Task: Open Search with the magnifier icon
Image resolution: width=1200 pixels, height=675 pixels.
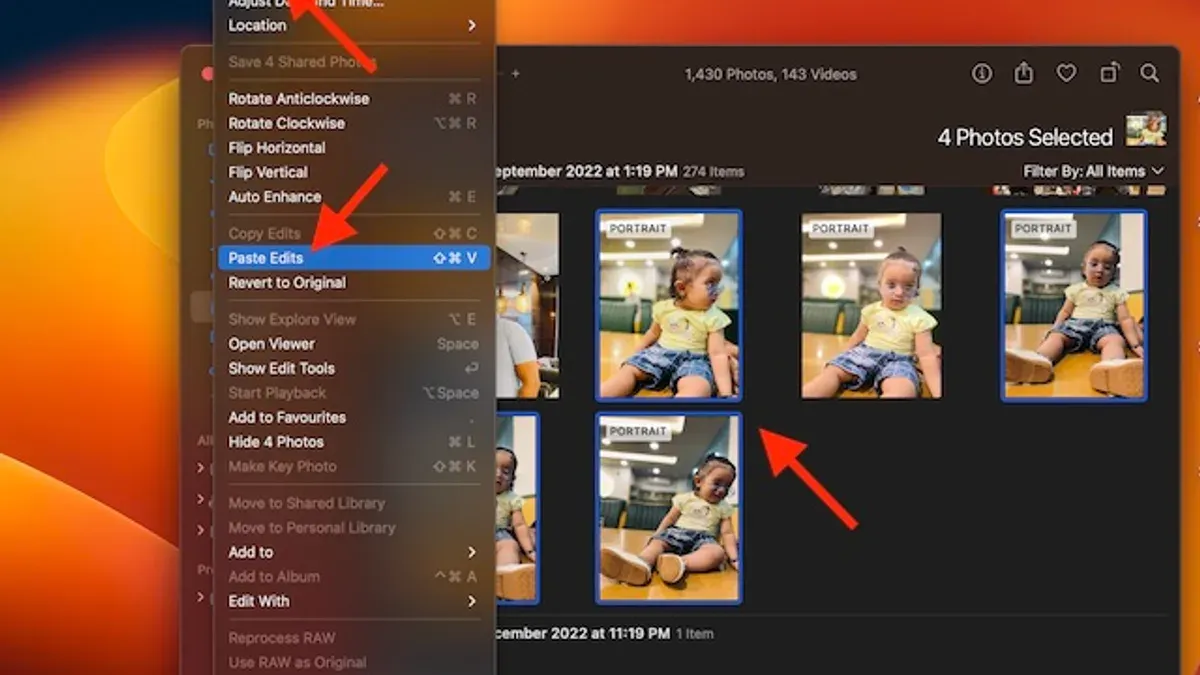Action: [x=1150, y=73]
